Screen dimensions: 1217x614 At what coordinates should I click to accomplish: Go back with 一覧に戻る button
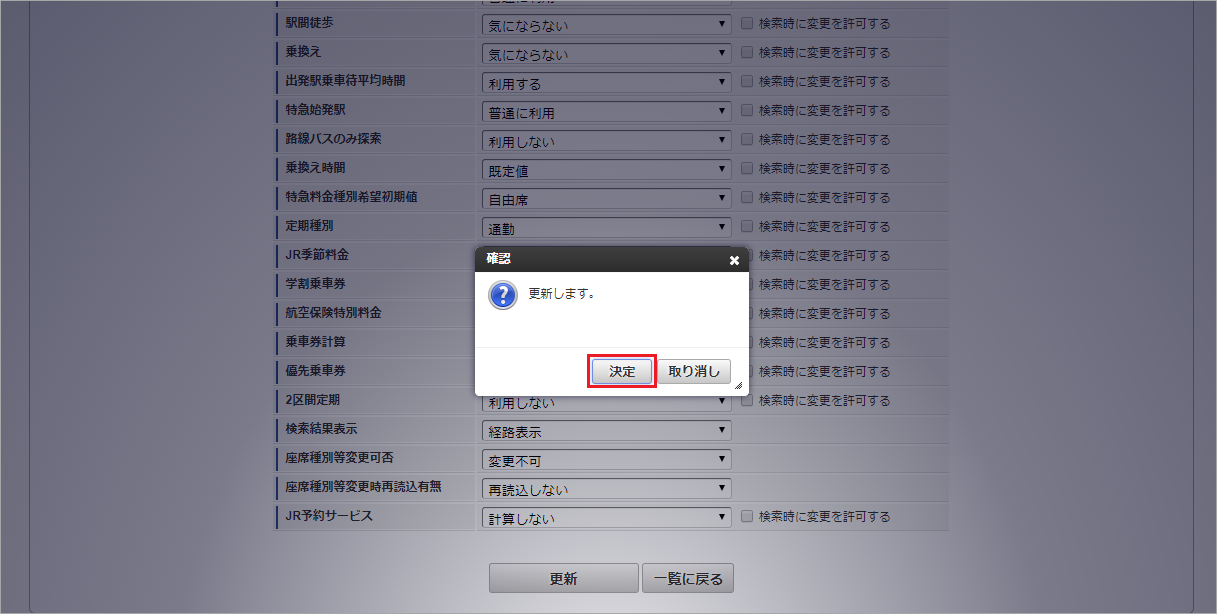click(x=688, y=578)
